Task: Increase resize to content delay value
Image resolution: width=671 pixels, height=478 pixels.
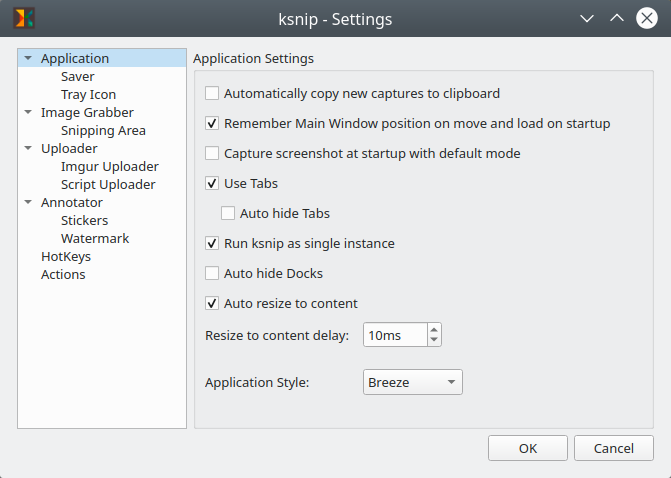Action: 433,329
